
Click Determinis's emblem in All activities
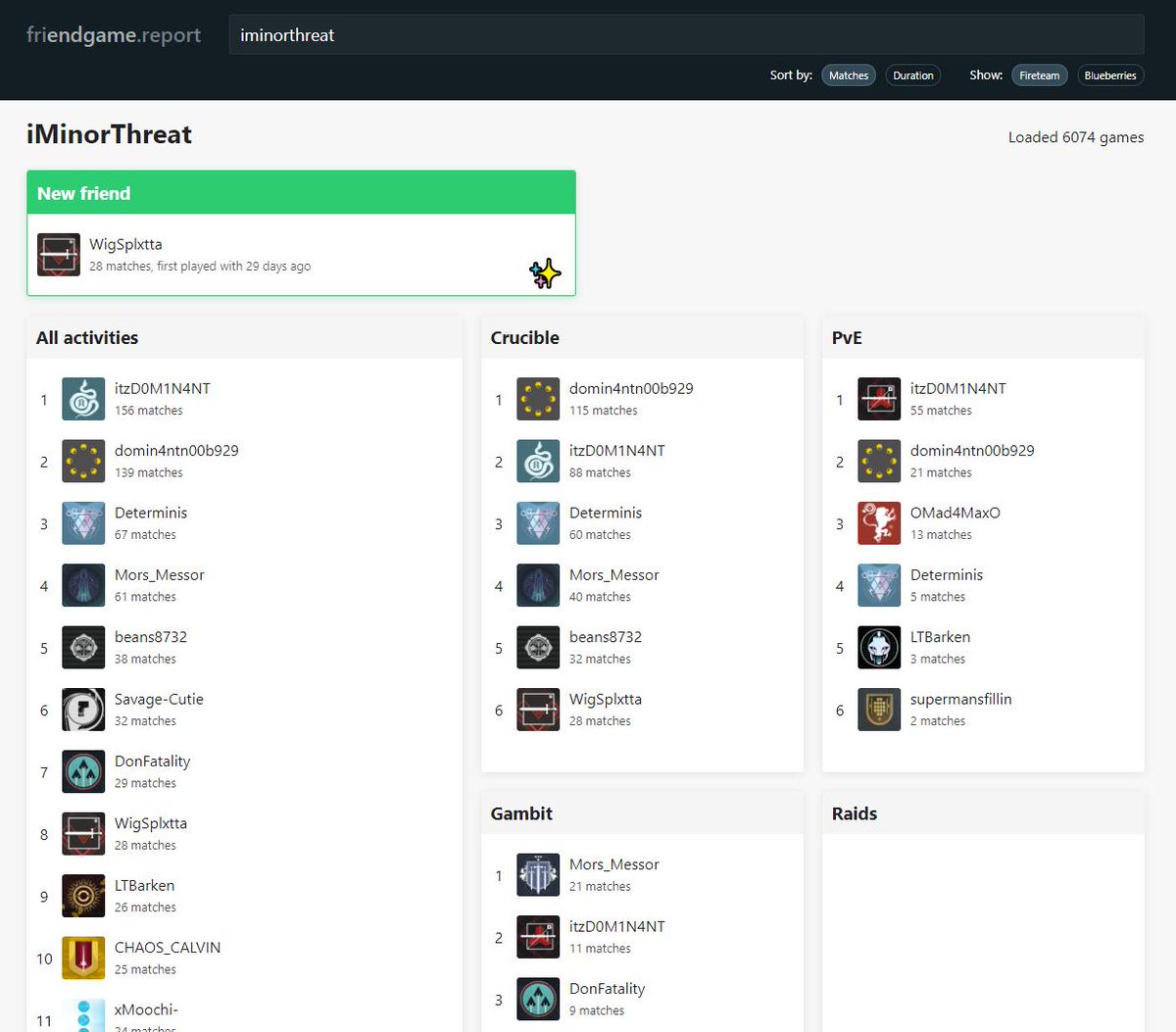(83, 523)
